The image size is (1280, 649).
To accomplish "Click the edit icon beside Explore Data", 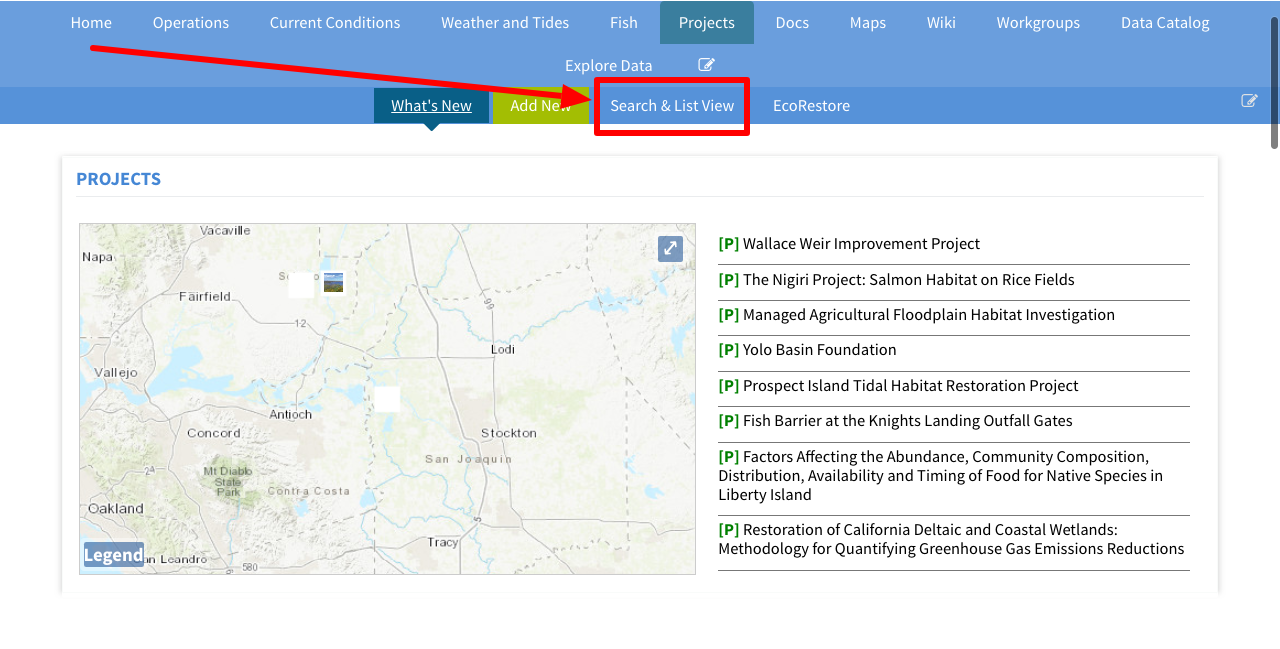I will point(706,65).
